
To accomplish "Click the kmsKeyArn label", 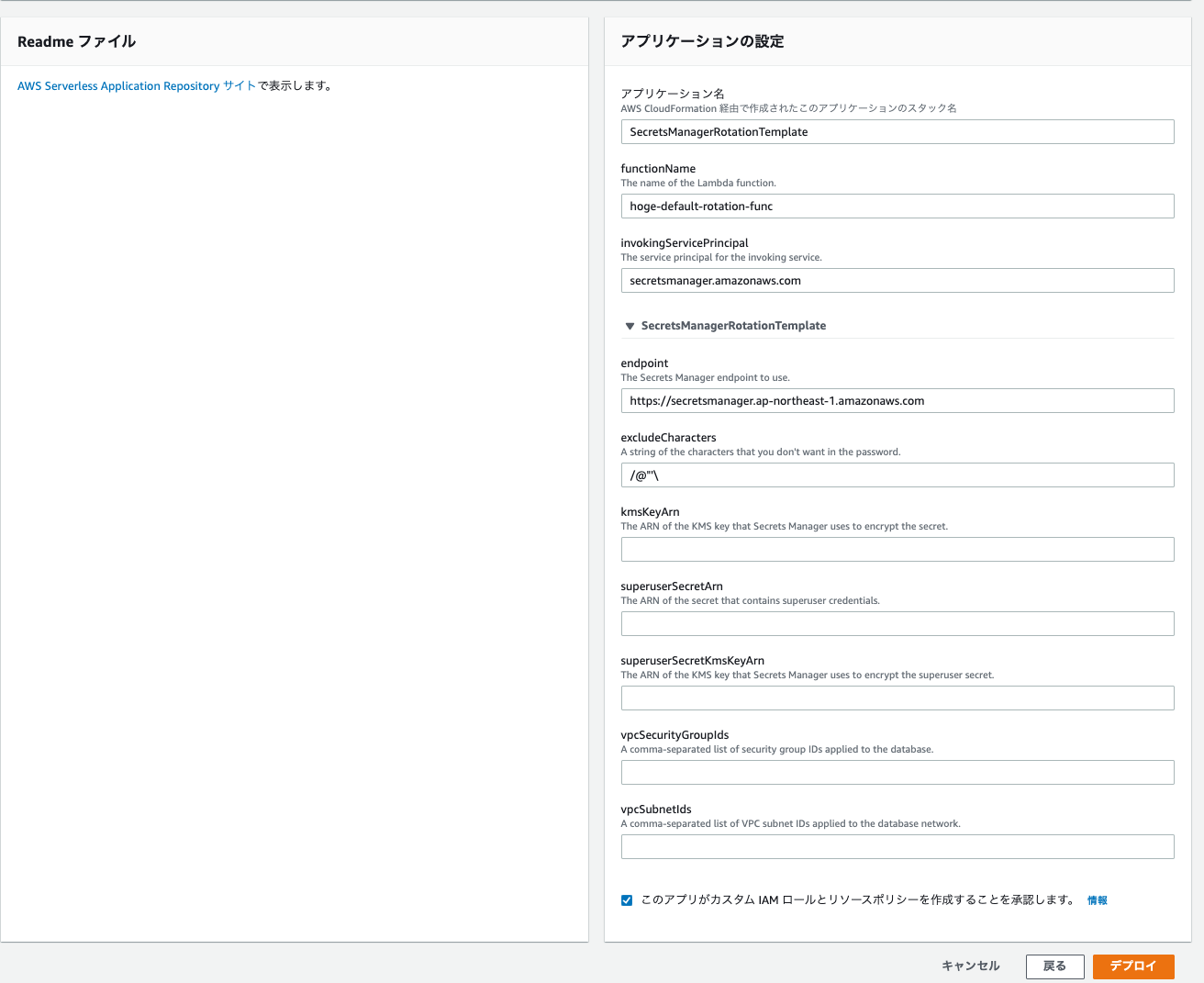I will coord(650,512).
